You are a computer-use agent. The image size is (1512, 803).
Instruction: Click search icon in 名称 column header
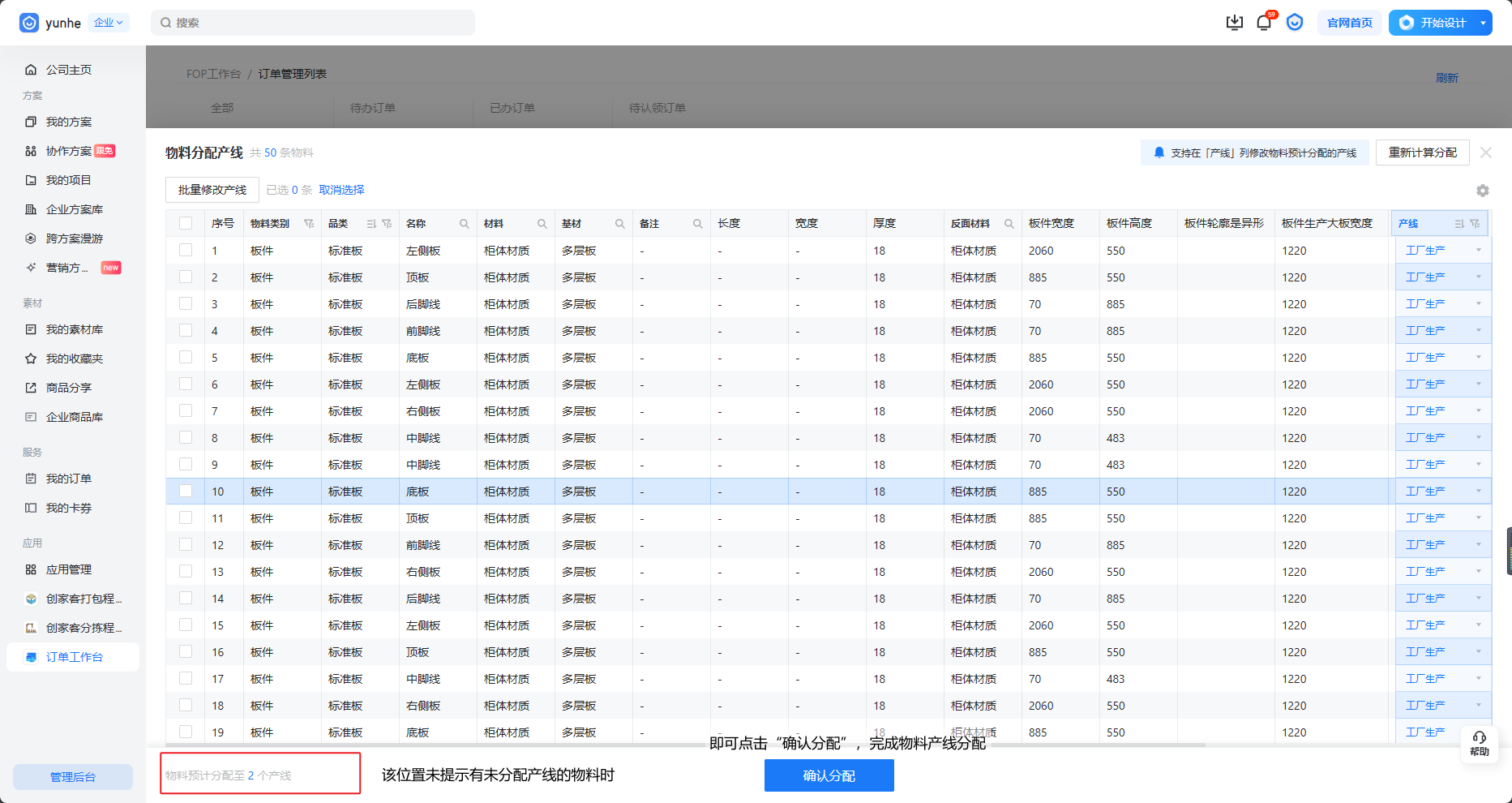465,224
